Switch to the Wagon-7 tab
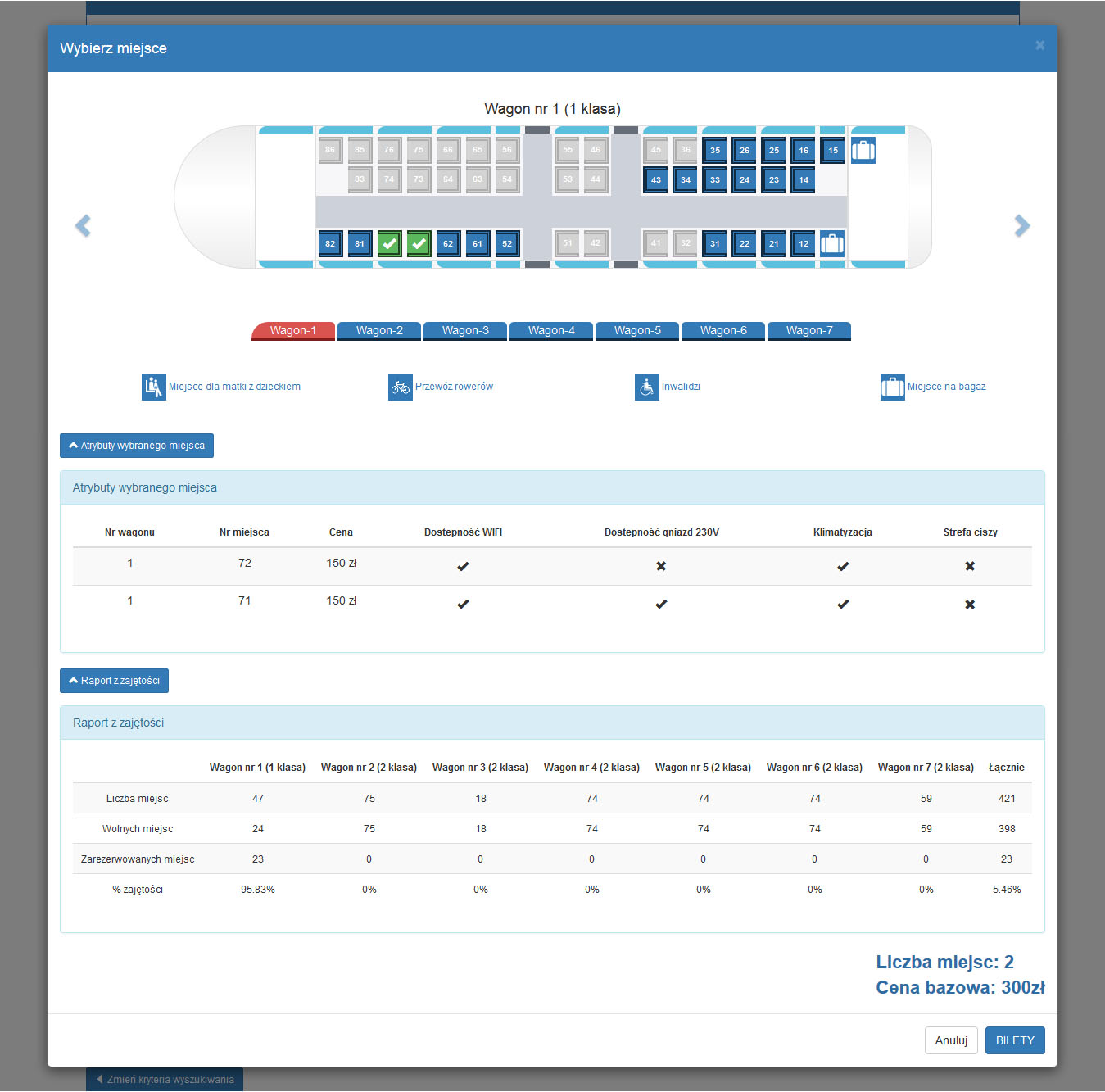Image resolution: width=1105 pixels, height=1092 pixels. 808,330
